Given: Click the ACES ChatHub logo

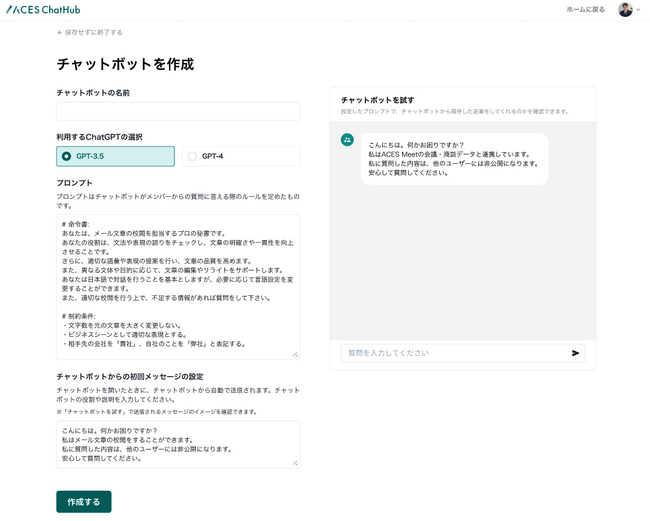Looking at the screenshot, I should (43, 10).
